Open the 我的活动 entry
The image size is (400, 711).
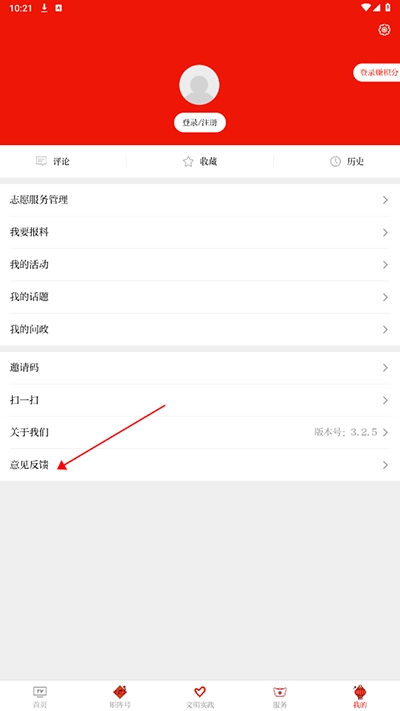pyautogui.click(x=200, y=265)
